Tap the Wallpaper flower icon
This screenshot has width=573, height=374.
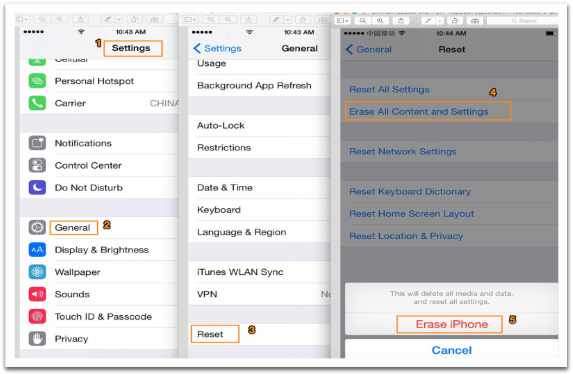[x=37, y=272]
